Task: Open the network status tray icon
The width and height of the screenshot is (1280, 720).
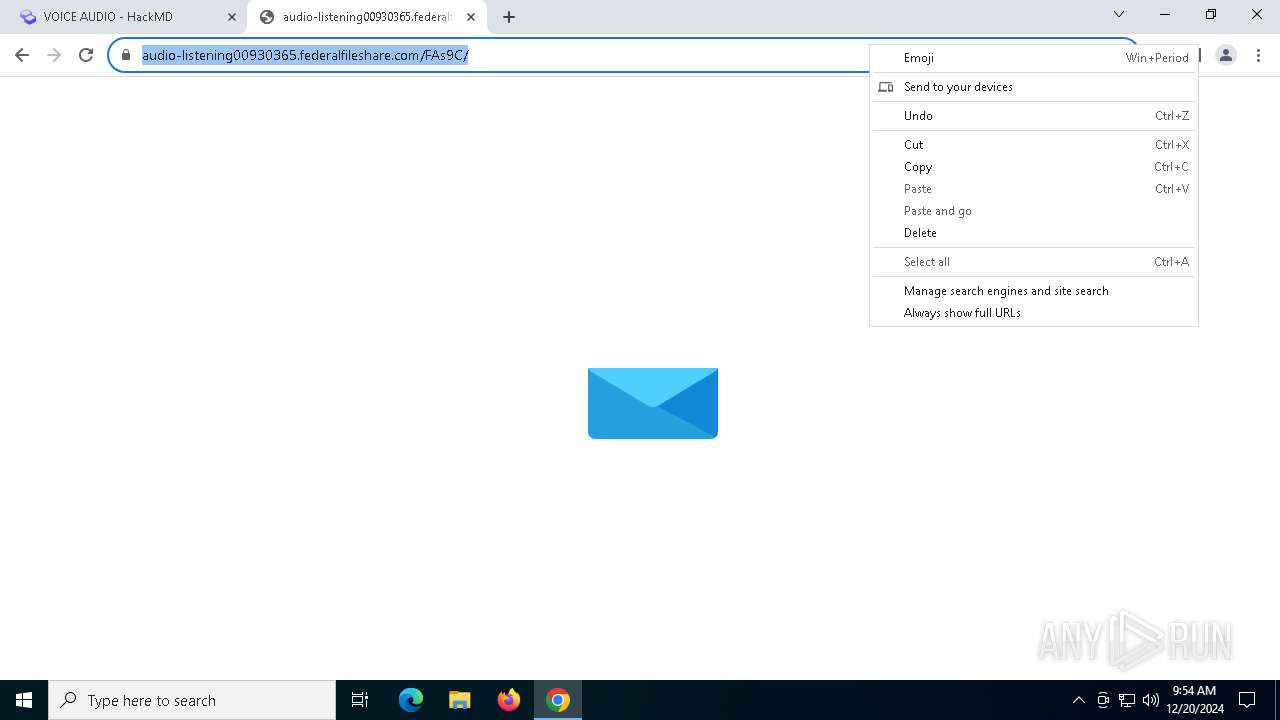Action: 1127,700
